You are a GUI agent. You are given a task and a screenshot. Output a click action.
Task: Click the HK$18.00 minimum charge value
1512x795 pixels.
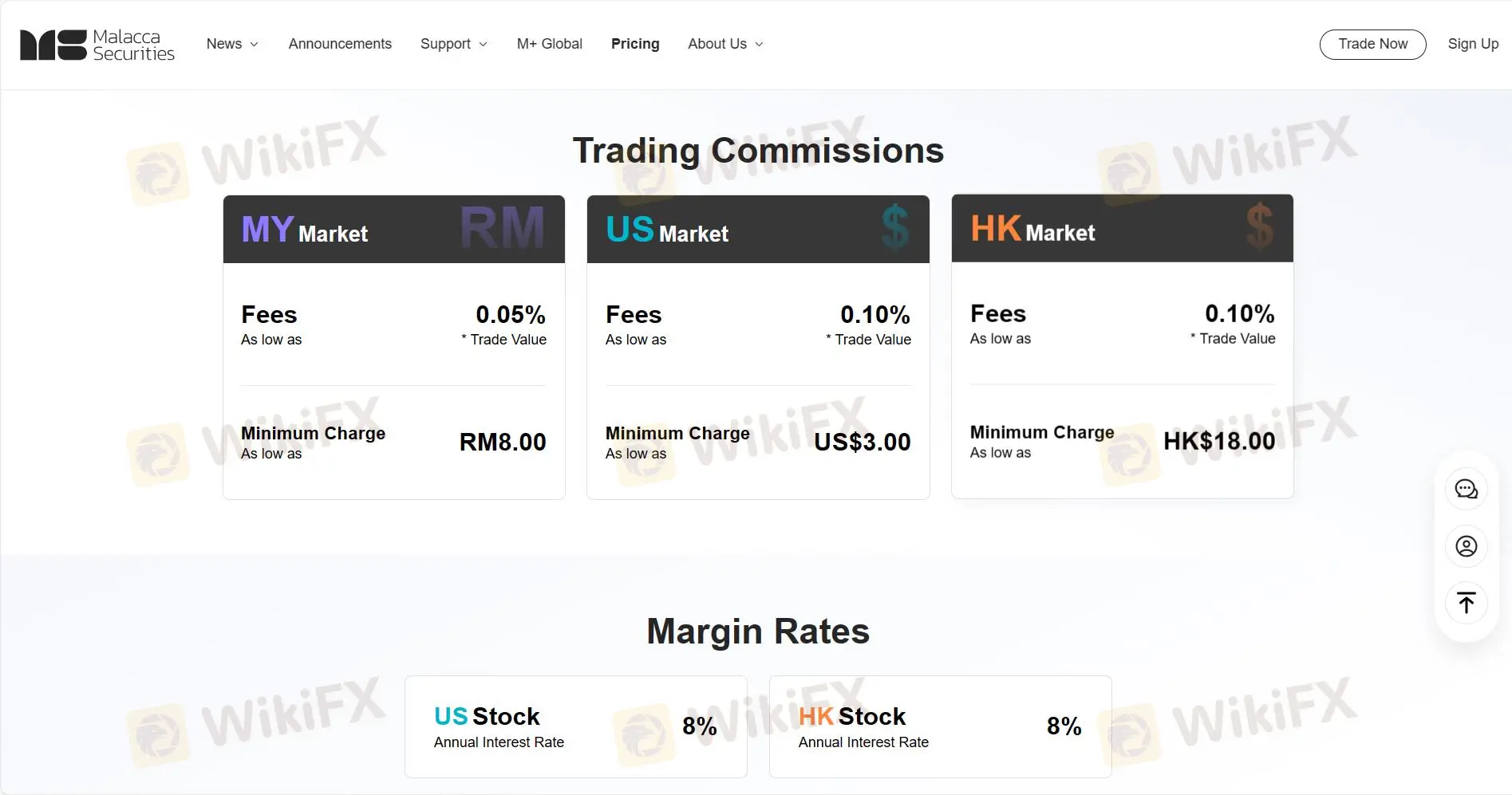tap(1219, 440)
